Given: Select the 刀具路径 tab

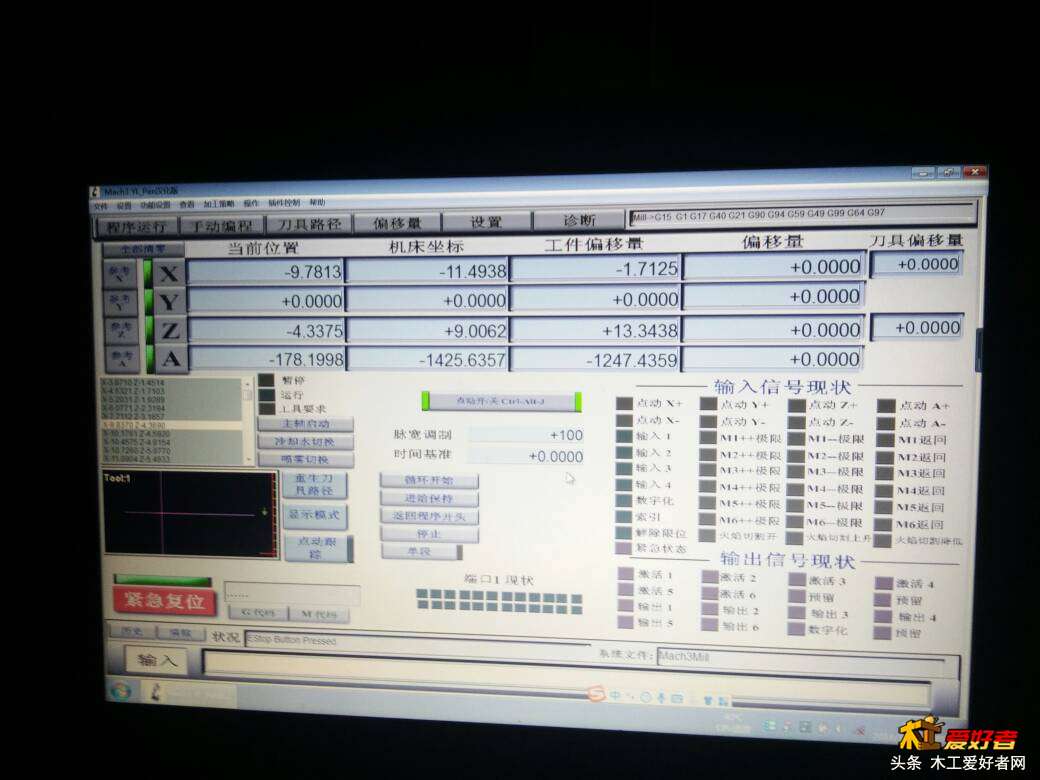Looking at the screenshot, I should click(x=309, y=224).
